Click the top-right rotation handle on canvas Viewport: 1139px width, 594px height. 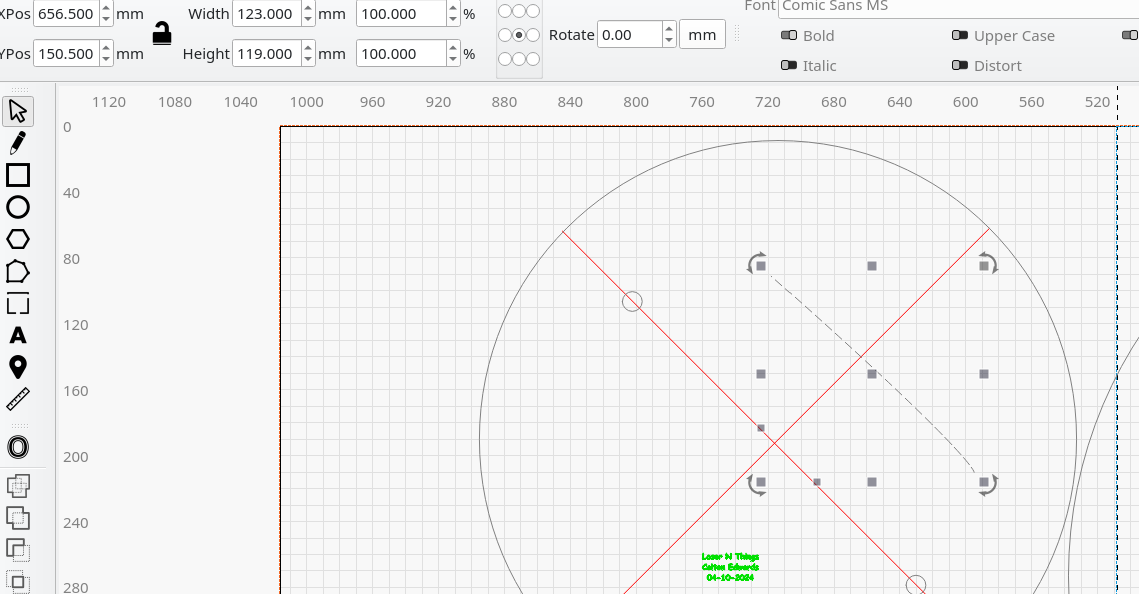pos(987,264)
